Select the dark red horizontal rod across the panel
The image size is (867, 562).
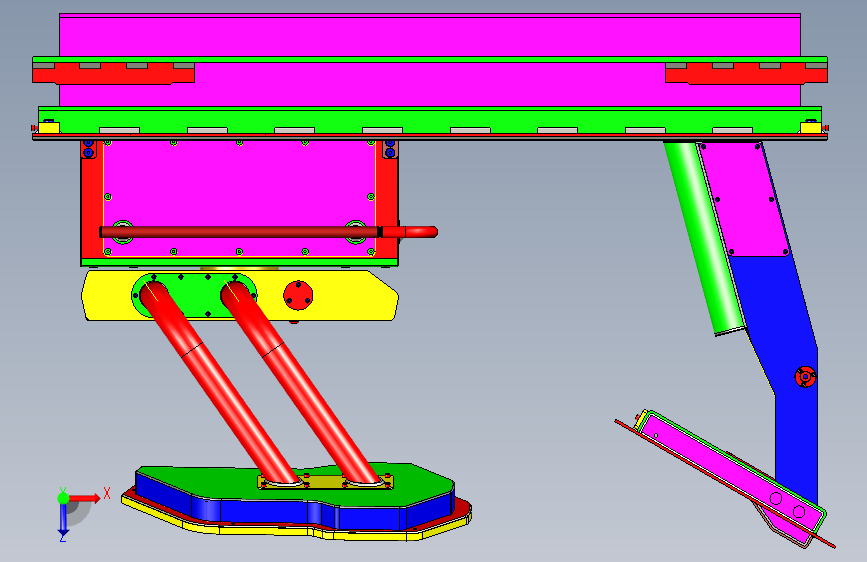click(x=239, y=232)
